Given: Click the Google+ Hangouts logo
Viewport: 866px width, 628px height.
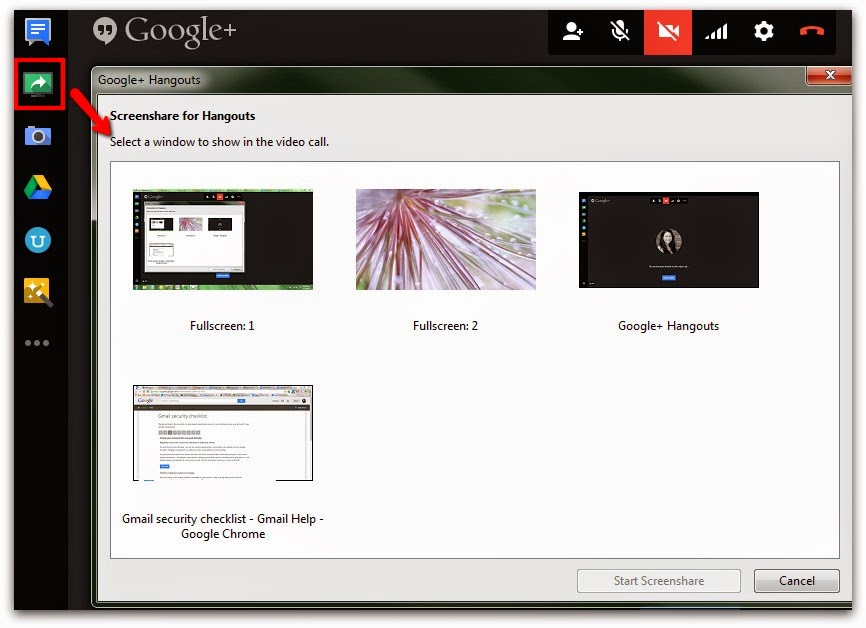Looking at the screenshot, I should [x=165, y=31].
